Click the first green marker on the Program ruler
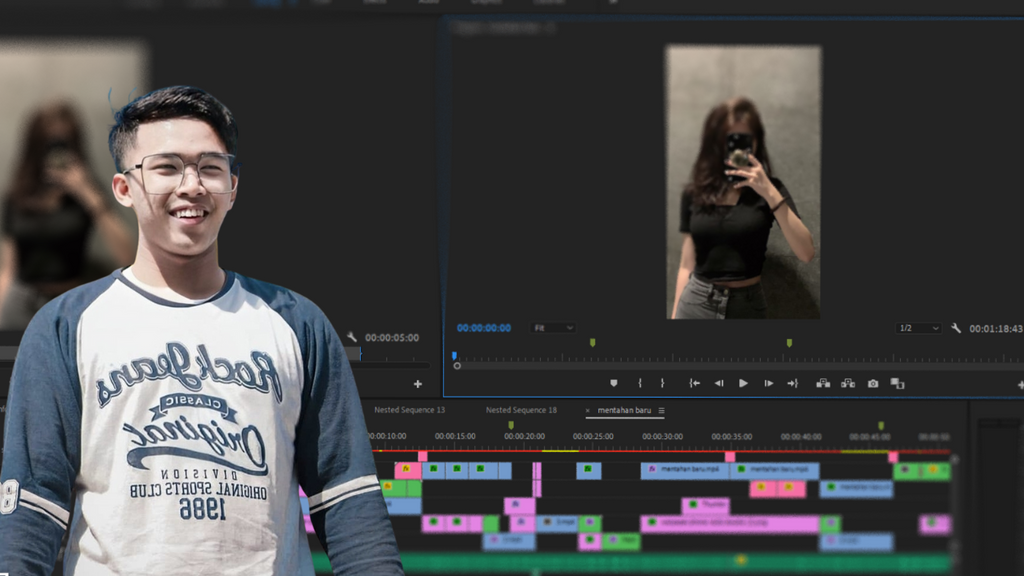The width and height of the screenshot is (1024, 576). point(592,343)
